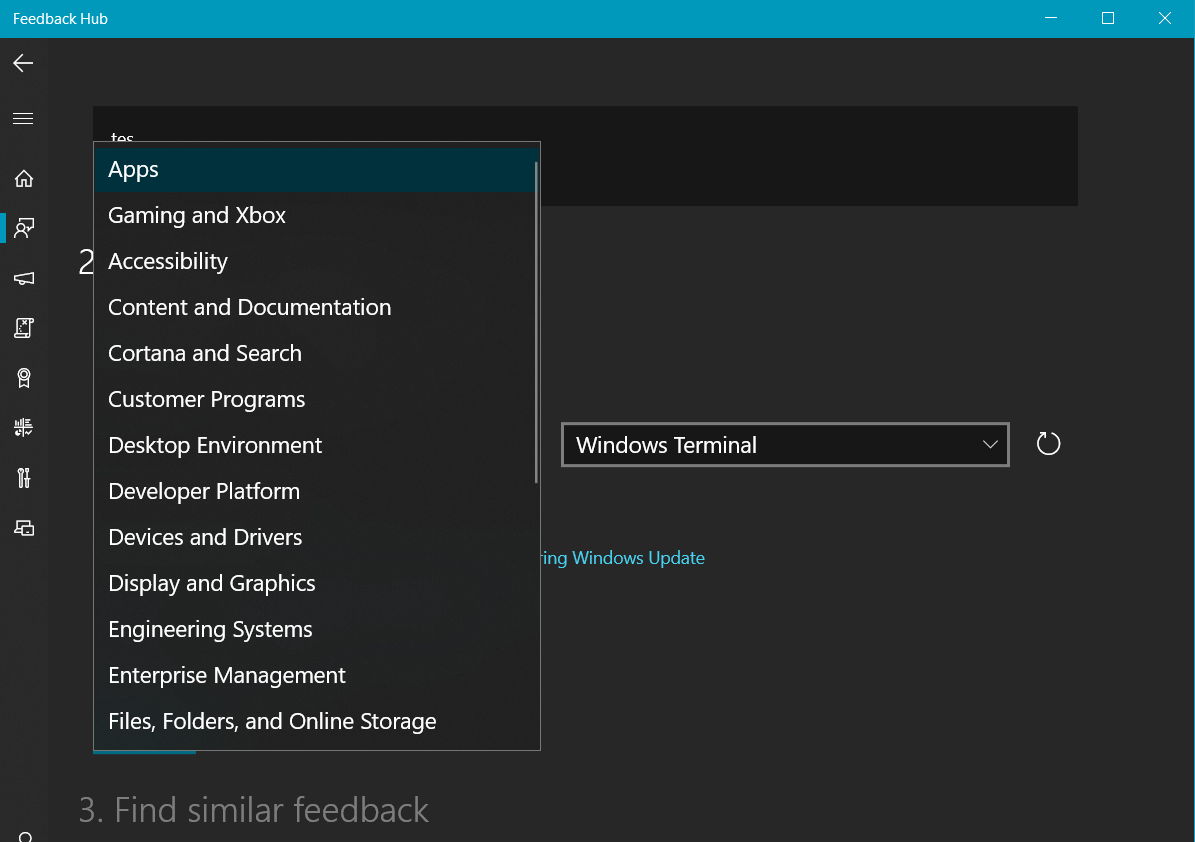Select Cortana and Search category

pos(315,353)
